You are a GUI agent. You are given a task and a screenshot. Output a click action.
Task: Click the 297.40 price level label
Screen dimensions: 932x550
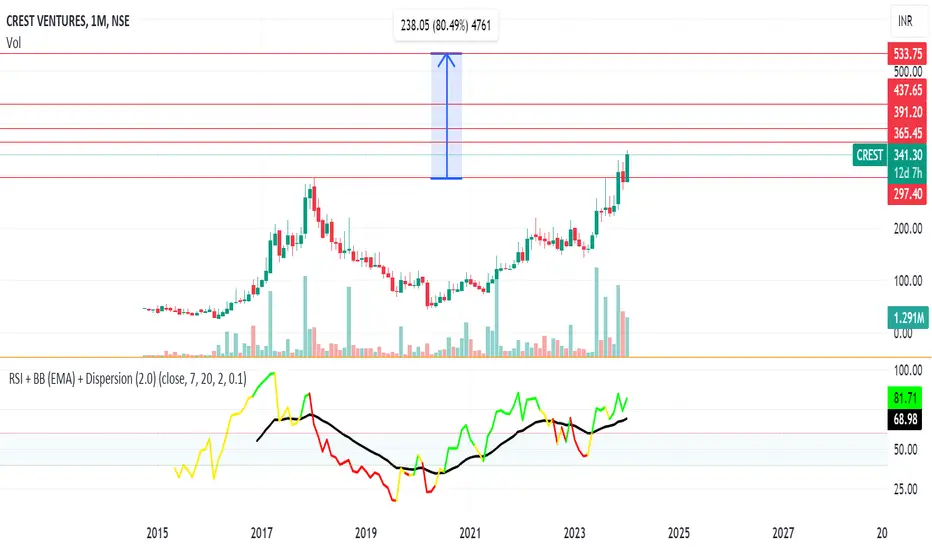(x=907, y=194)
